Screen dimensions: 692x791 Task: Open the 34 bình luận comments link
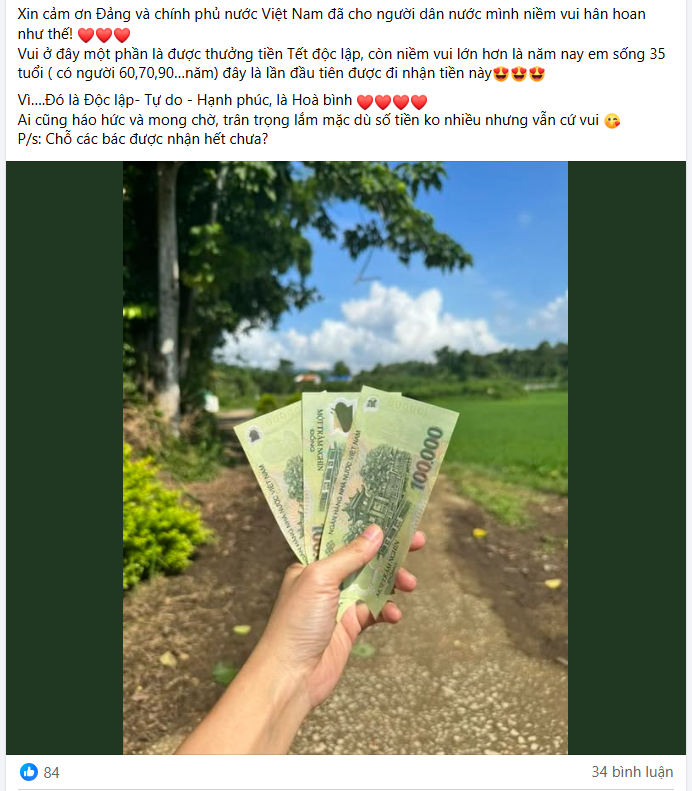click(x=632, y=772)
